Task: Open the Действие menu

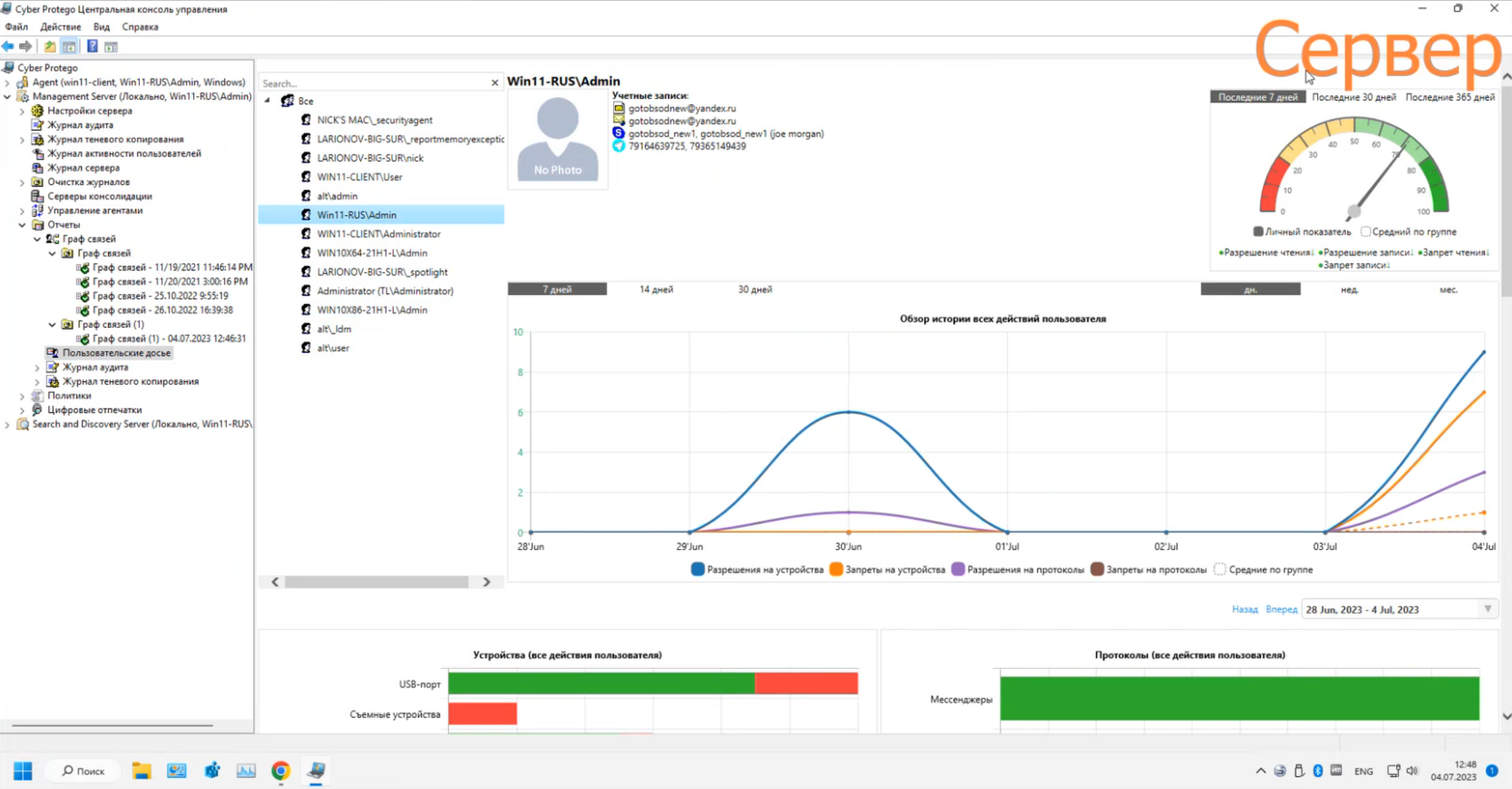Action: 60,27
